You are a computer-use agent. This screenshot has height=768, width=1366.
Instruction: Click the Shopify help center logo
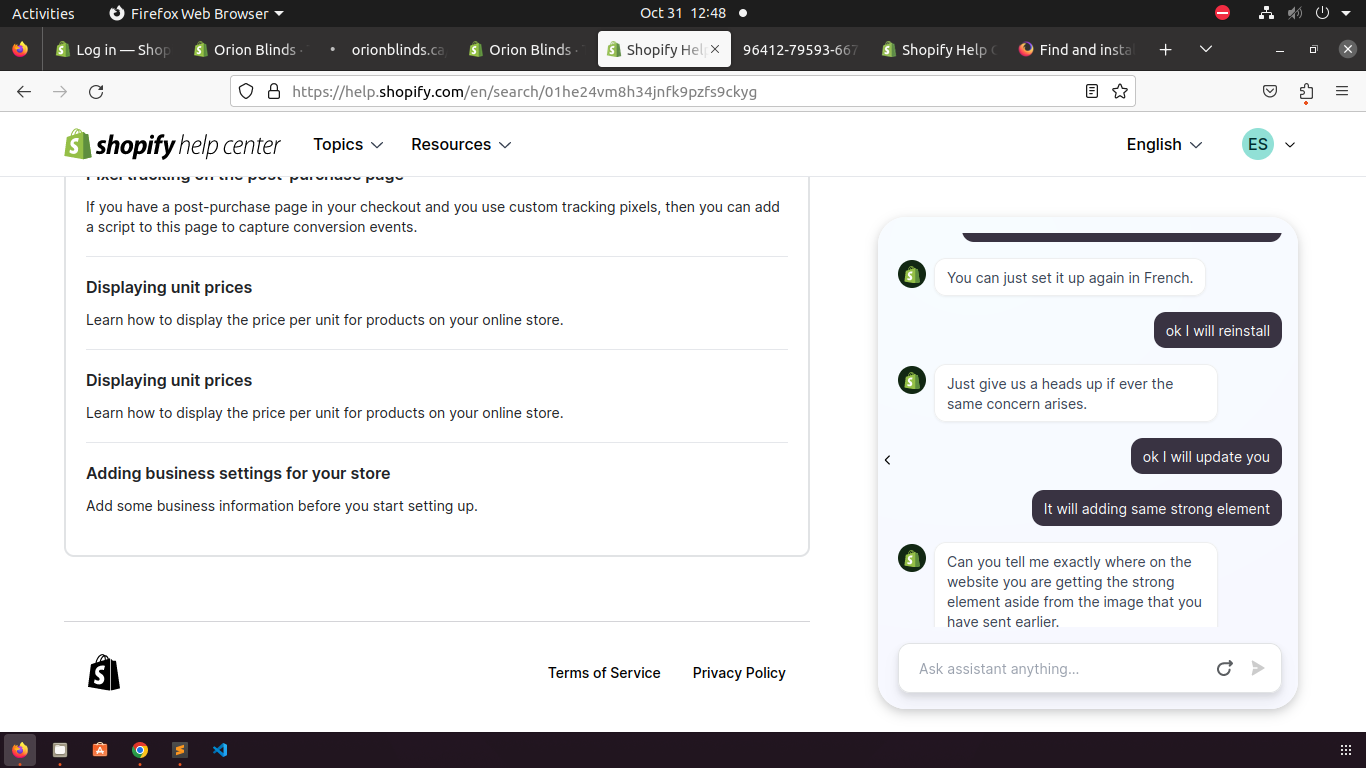point(173,145)
